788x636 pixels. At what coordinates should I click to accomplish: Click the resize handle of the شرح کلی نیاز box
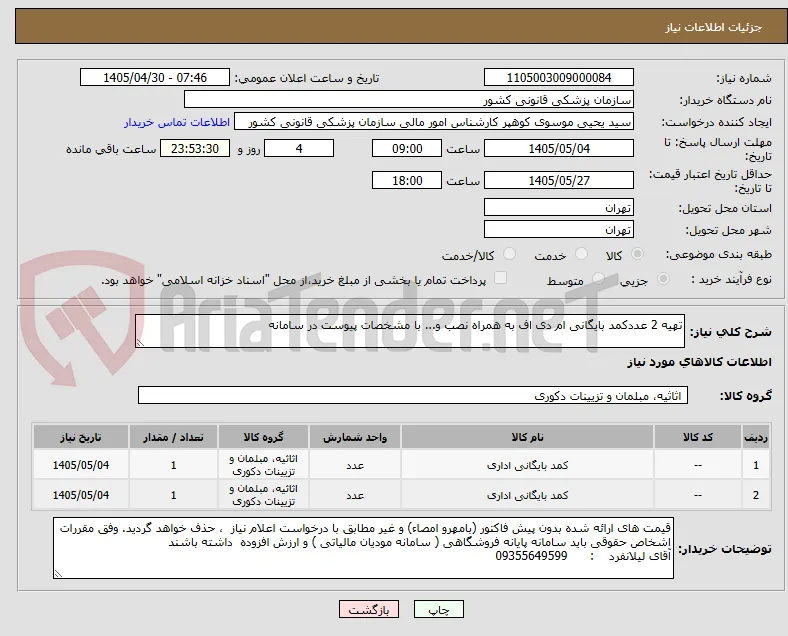pyautogui.click(x=140, y=343)
